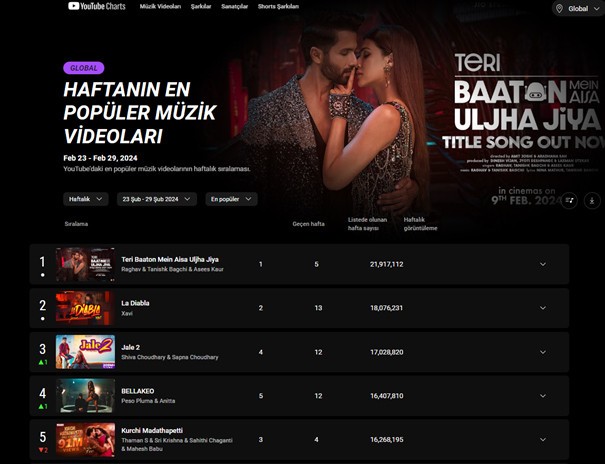Open the La Diabla song title
This screenshot has height=464, width=605.
pyautogui.click(x=135, y=303)
